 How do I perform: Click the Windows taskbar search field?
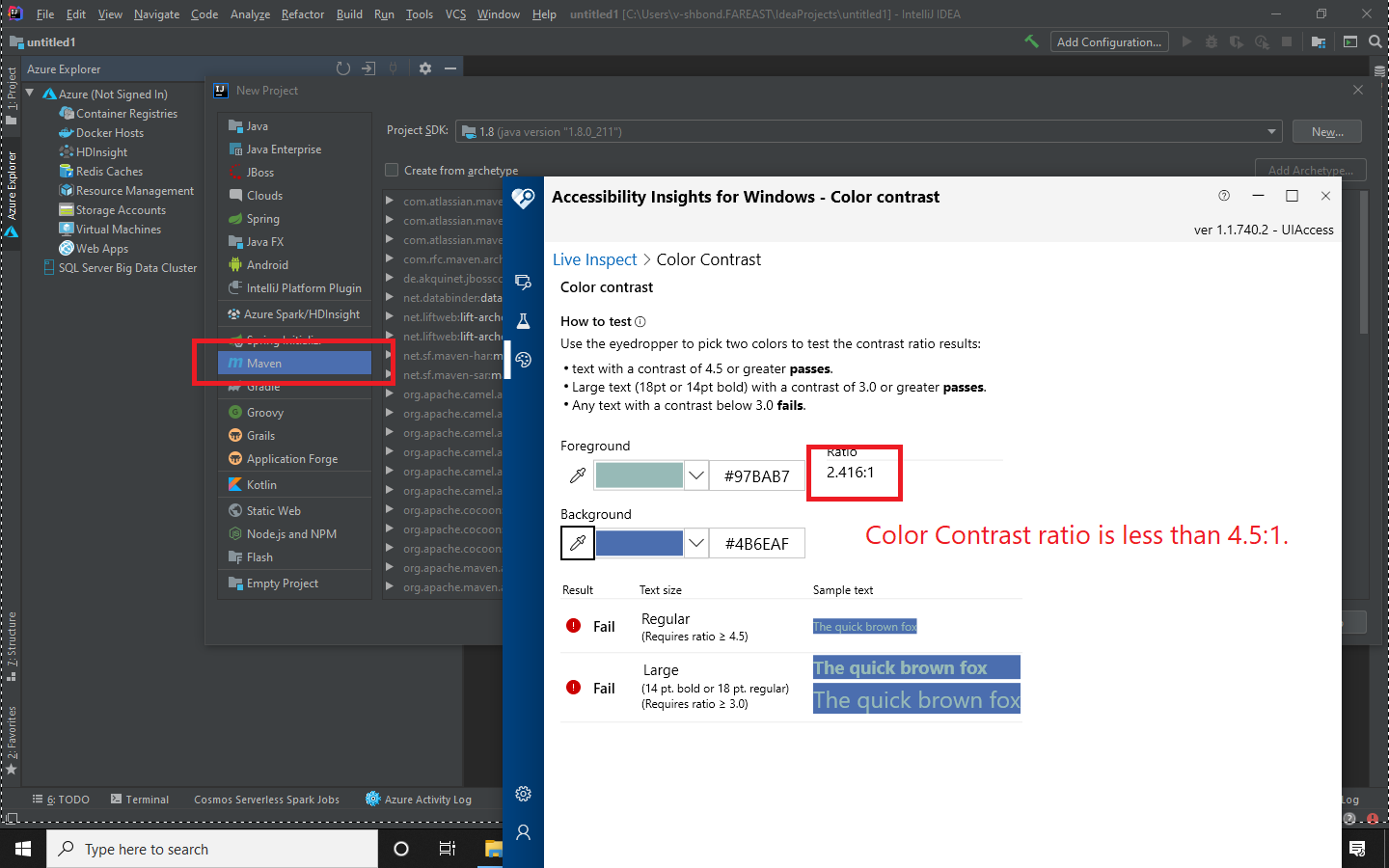pos(212,849)
